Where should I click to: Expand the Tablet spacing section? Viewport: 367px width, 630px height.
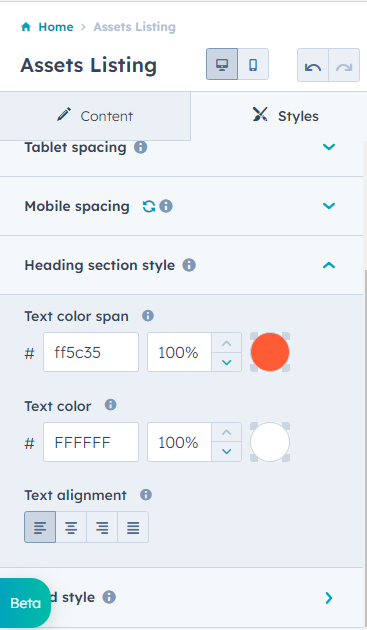[329, 147]
